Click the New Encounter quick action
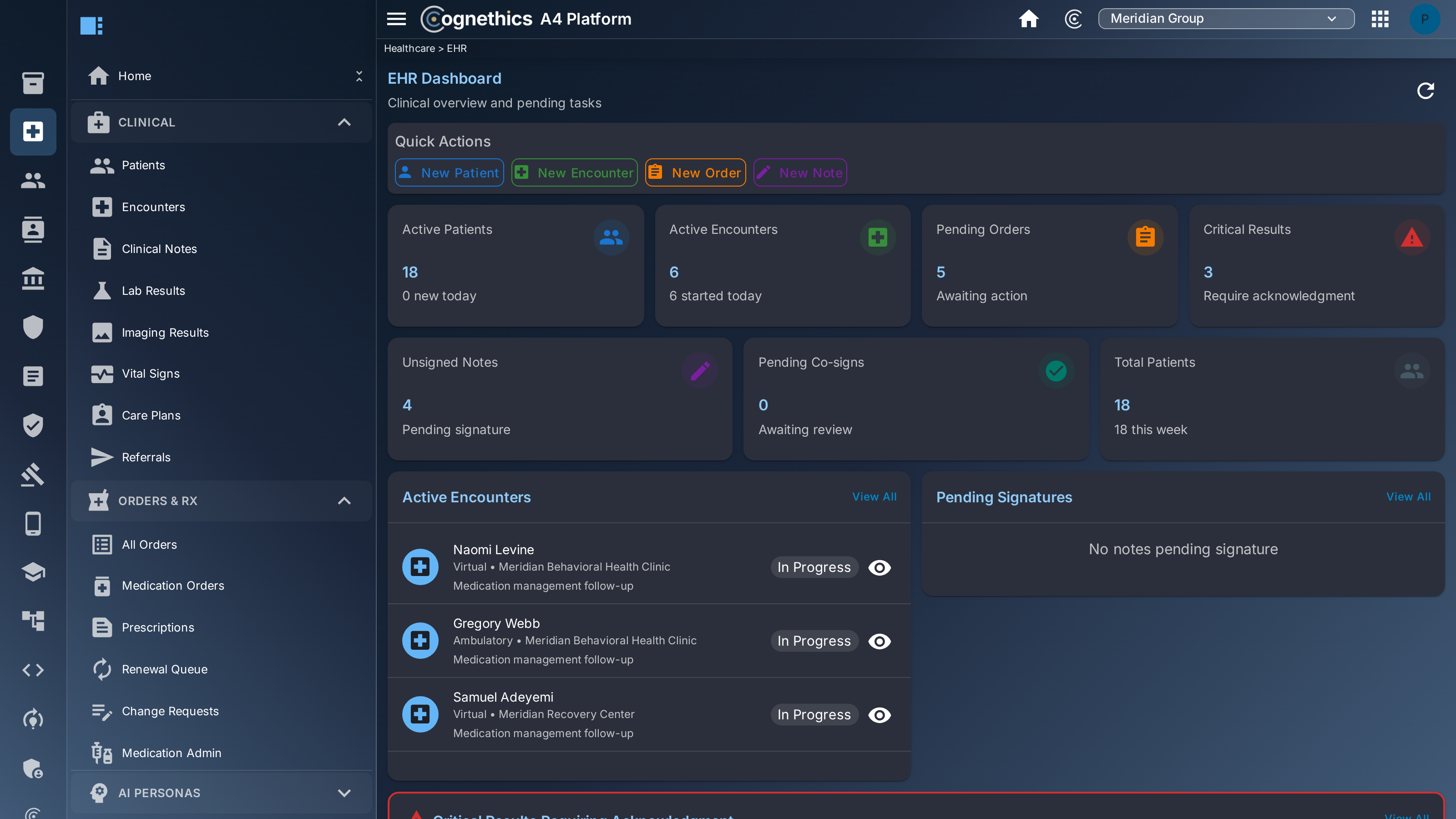1456x819 pixels. (574, 172)
